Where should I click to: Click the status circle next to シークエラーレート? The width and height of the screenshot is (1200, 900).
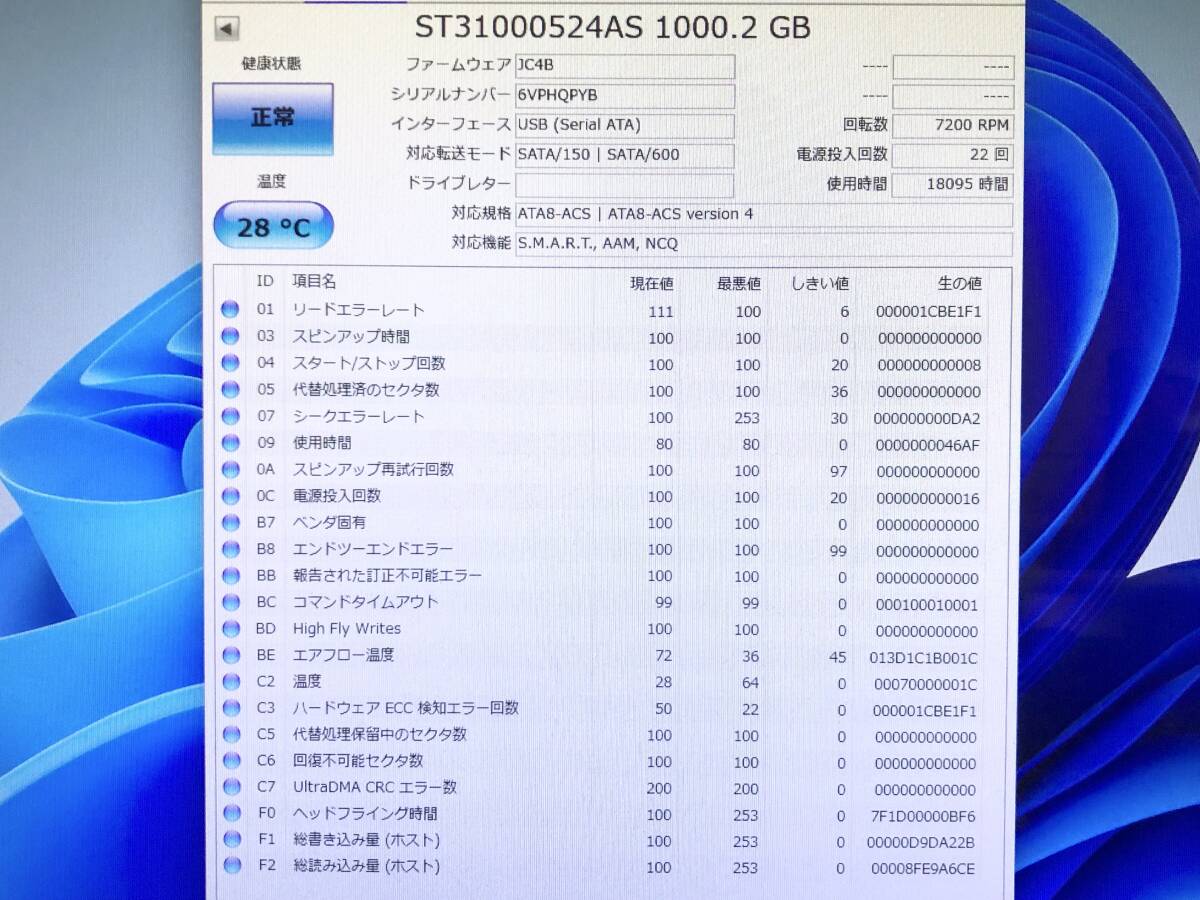point(231,417)
